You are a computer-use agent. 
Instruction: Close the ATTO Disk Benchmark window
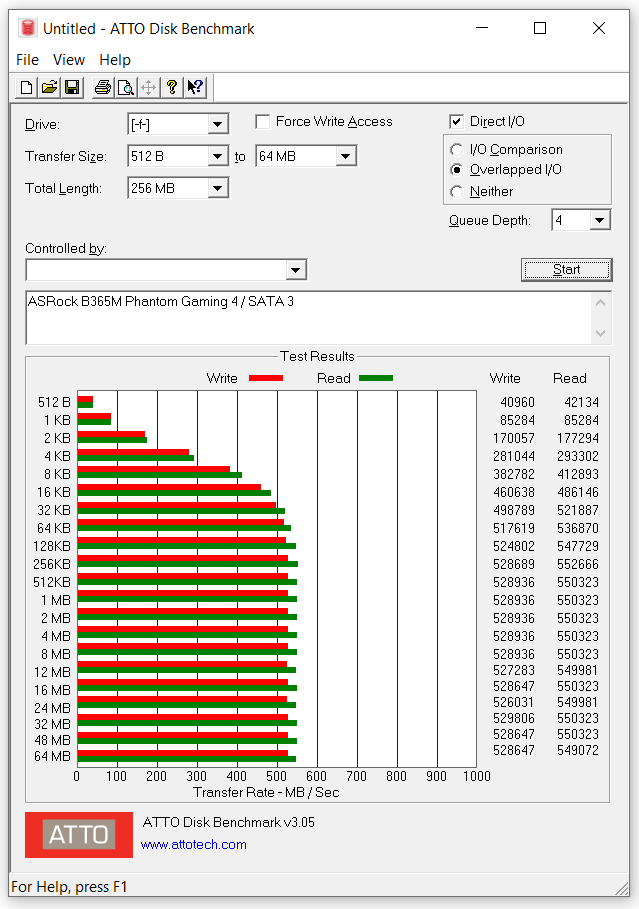coord(599,28)
